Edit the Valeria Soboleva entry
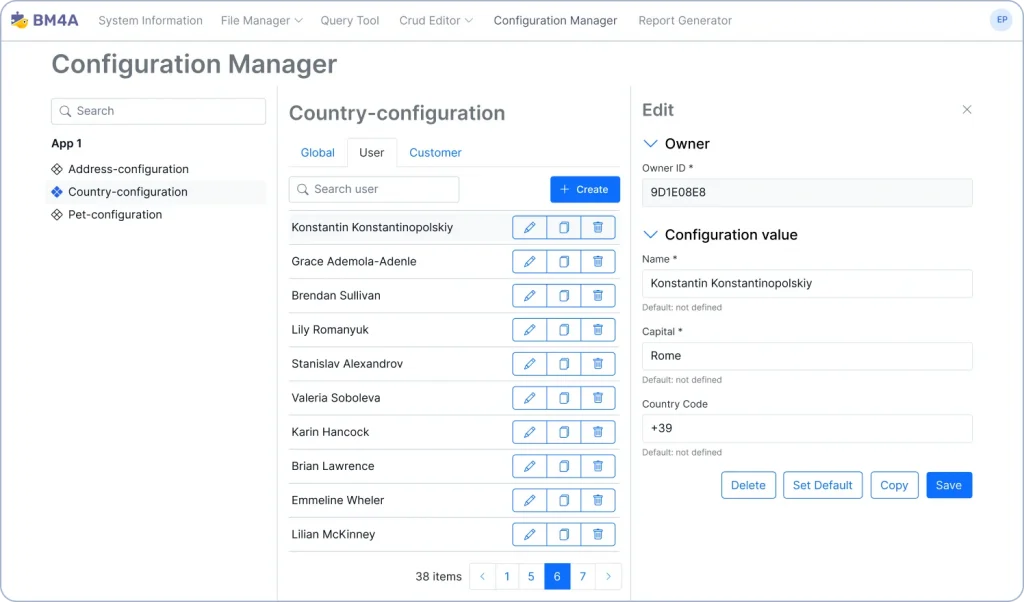 pyautogui.click(x=529, y=398)
